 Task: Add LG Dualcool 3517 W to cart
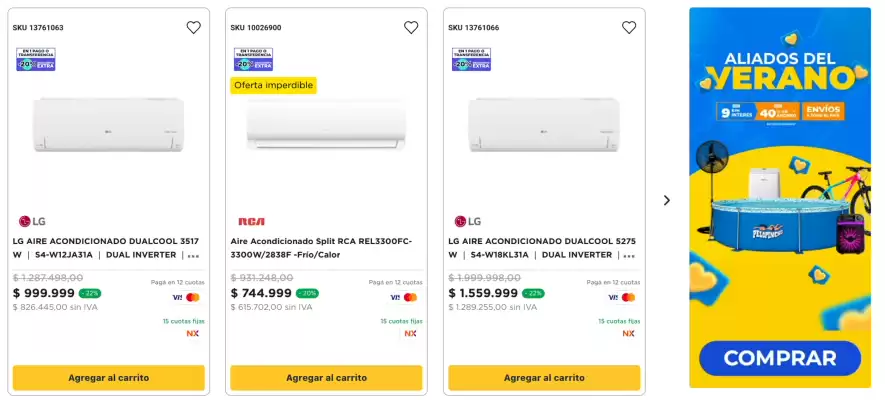pos(108,378)
